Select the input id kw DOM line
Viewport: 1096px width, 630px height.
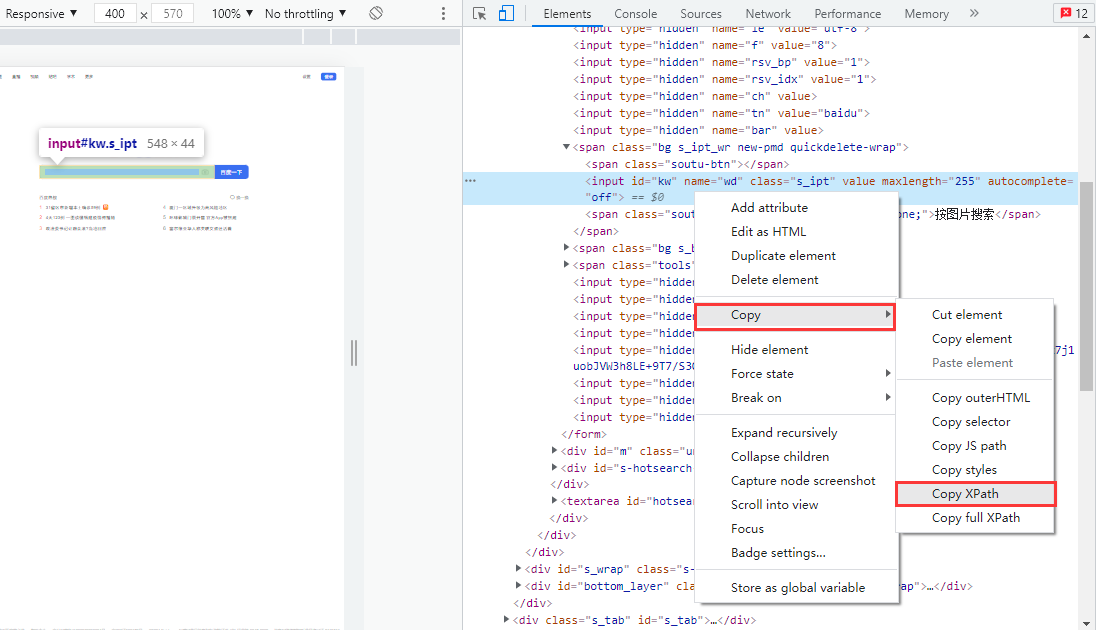pyautogui.click(x=770, y=189)
